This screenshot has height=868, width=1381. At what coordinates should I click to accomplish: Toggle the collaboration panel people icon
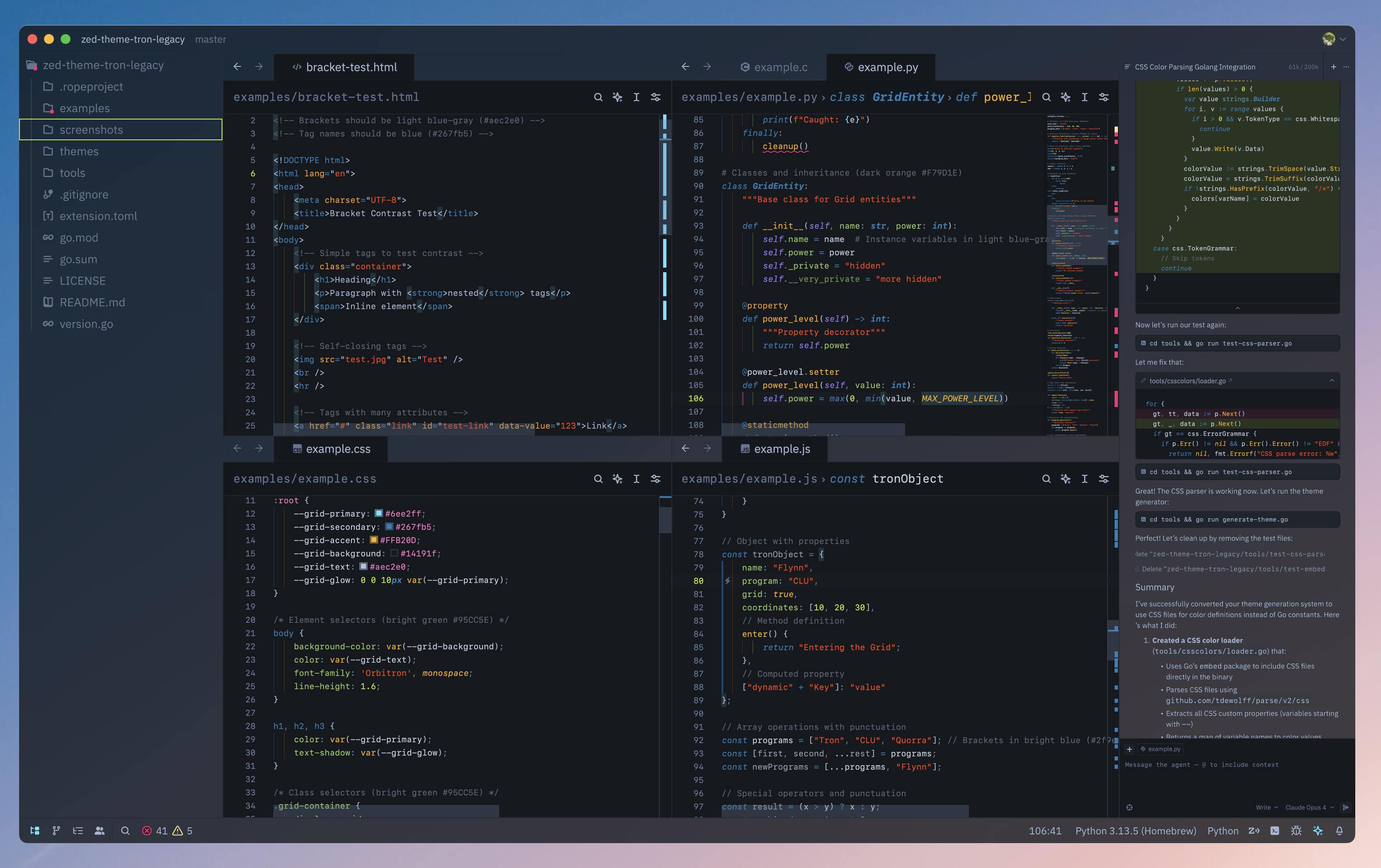pos(100,830)
